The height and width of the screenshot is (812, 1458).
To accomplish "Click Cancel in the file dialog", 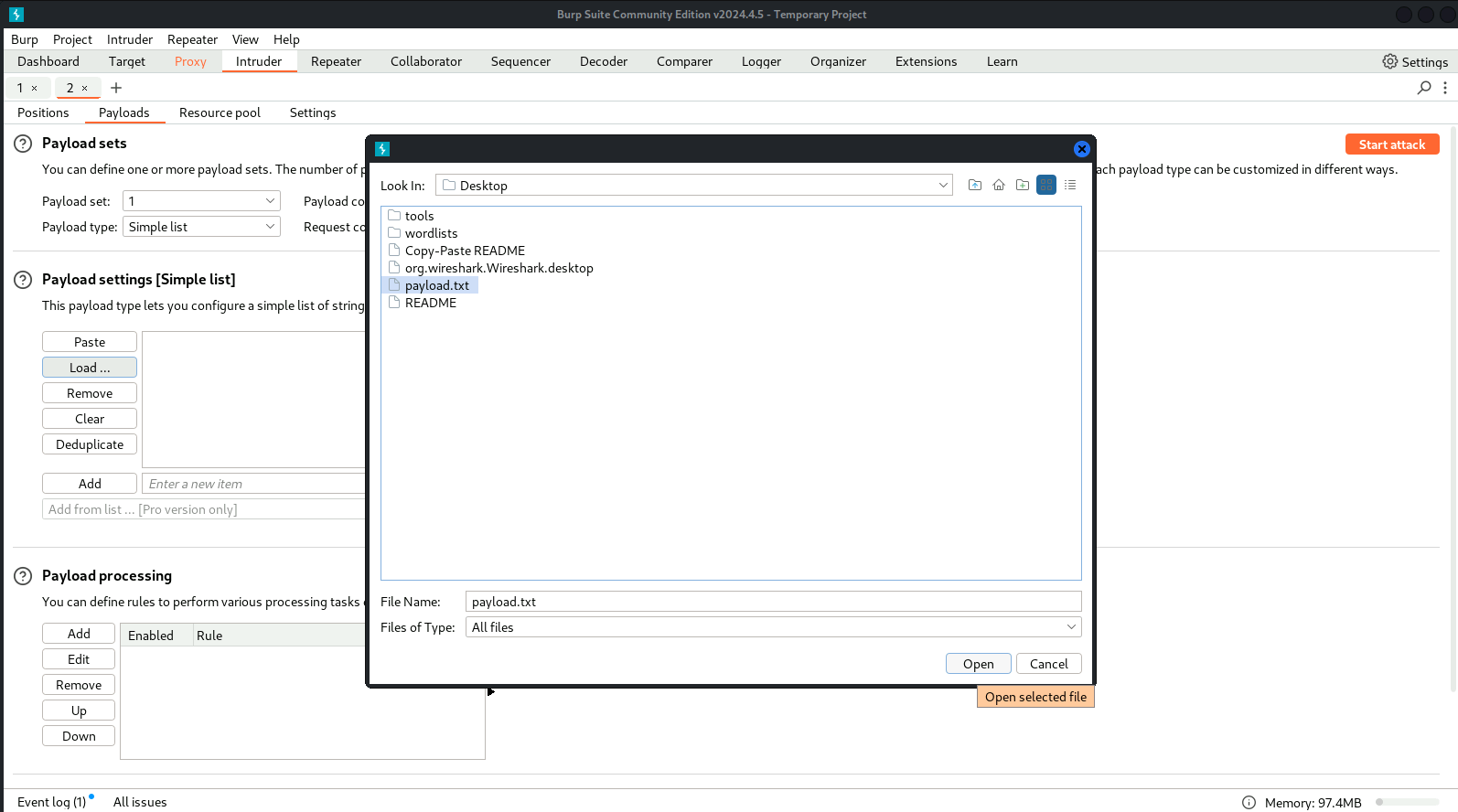I will 1048,664.
